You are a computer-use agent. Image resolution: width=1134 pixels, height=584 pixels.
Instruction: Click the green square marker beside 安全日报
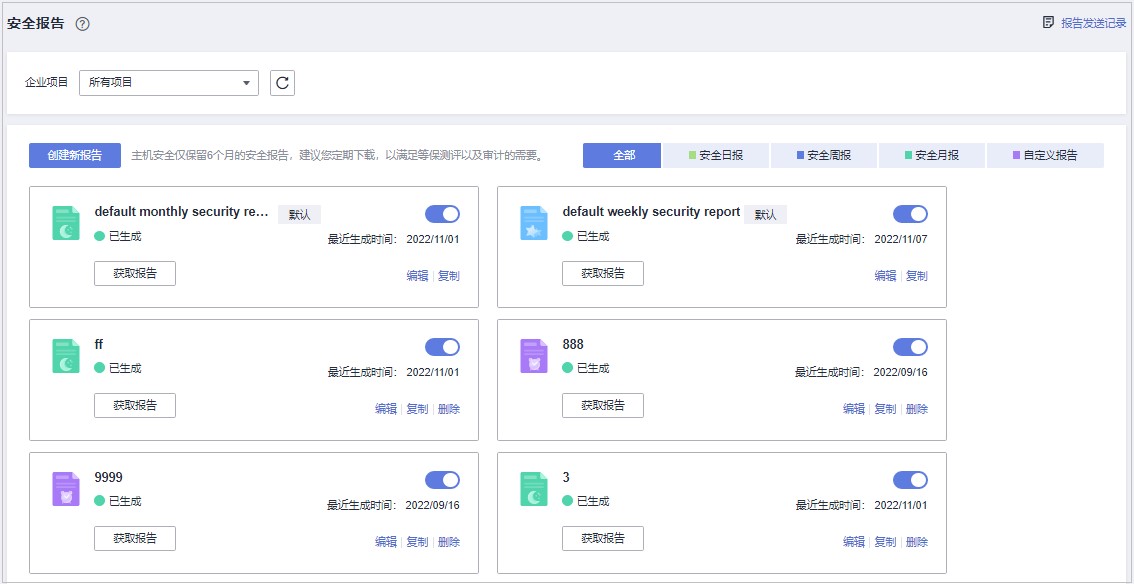692,155
